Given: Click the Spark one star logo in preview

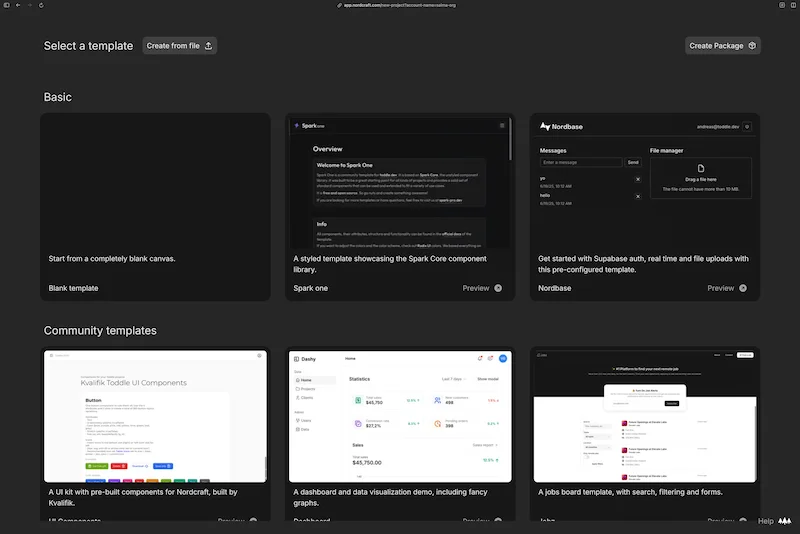Looking at the screenshot, I should pyautogui.click(x=296, y=125).
